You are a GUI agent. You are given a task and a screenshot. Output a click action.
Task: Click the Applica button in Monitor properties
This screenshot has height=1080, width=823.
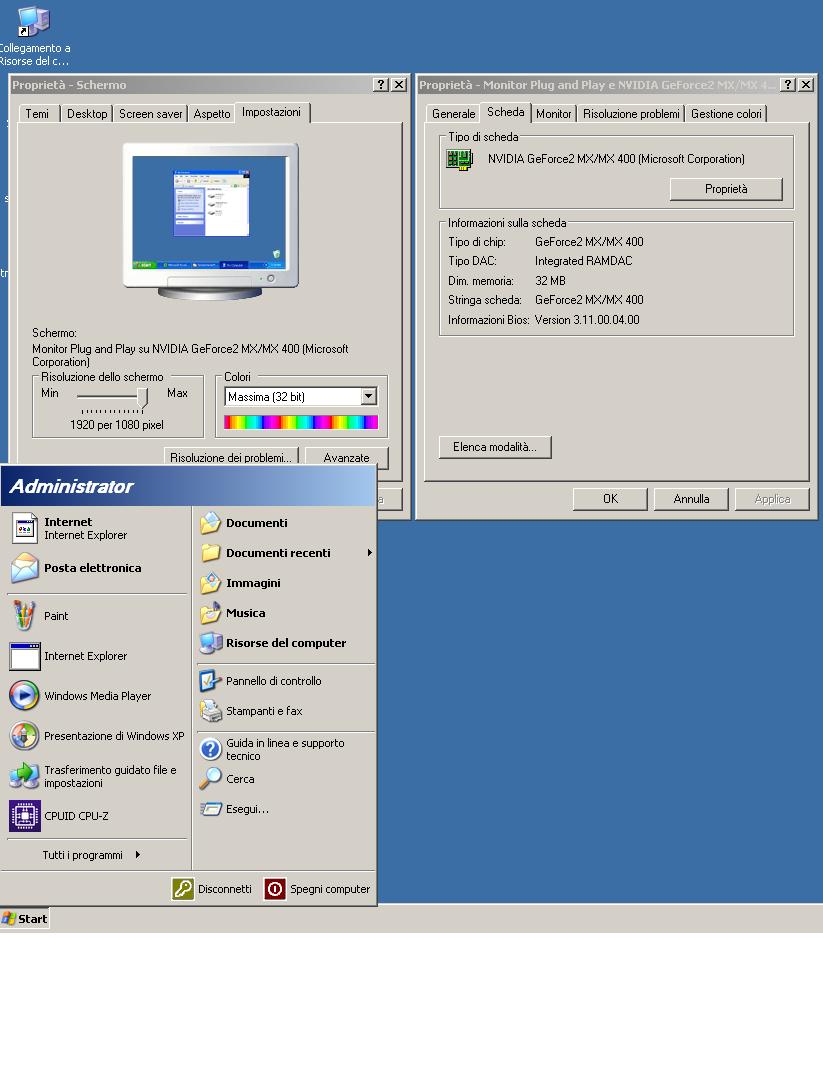tap(772, 499)
